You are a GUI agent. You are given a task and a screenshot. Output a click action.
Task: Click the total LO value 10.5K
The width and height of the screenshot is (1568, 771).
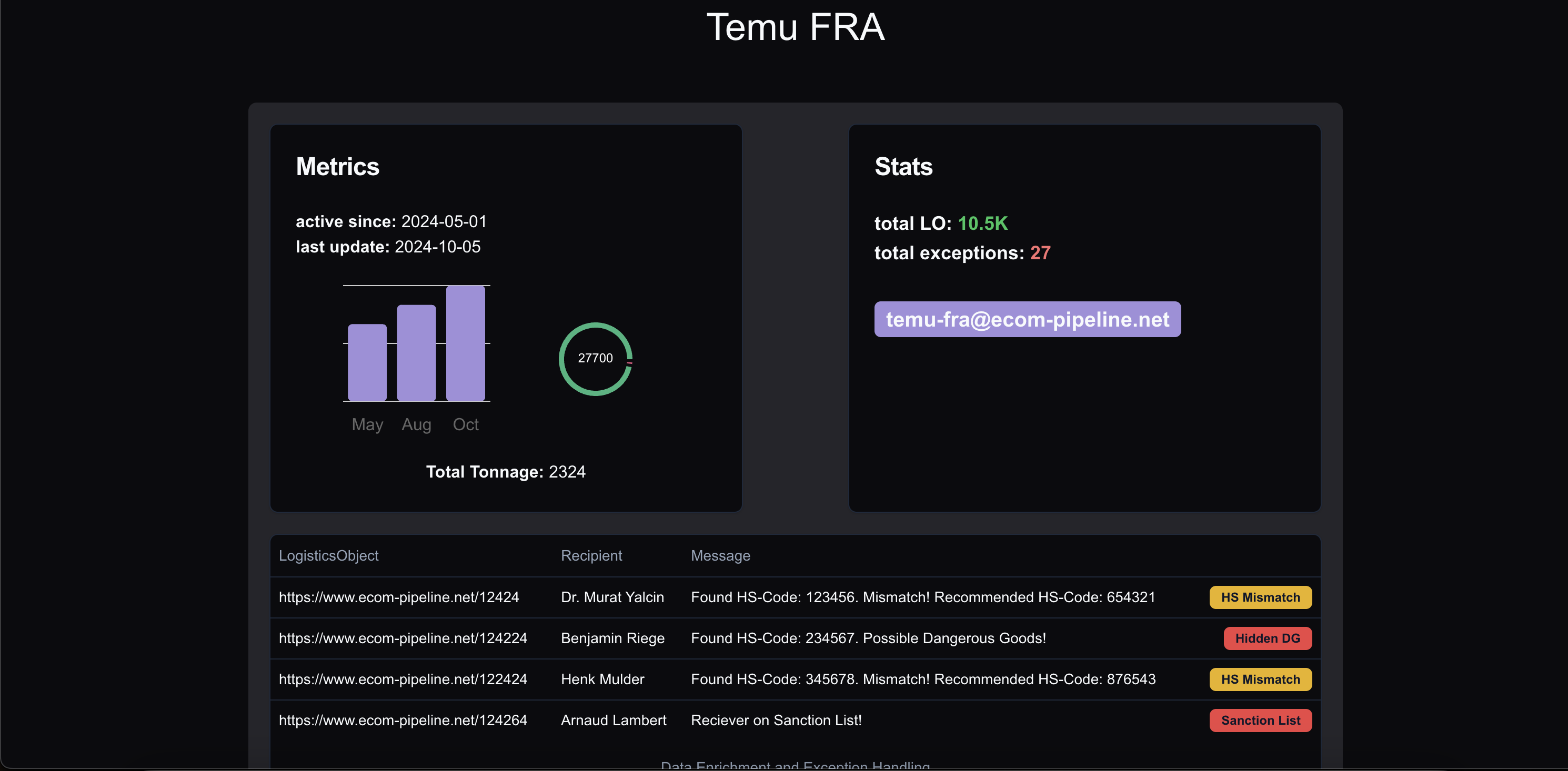(982, 224)
